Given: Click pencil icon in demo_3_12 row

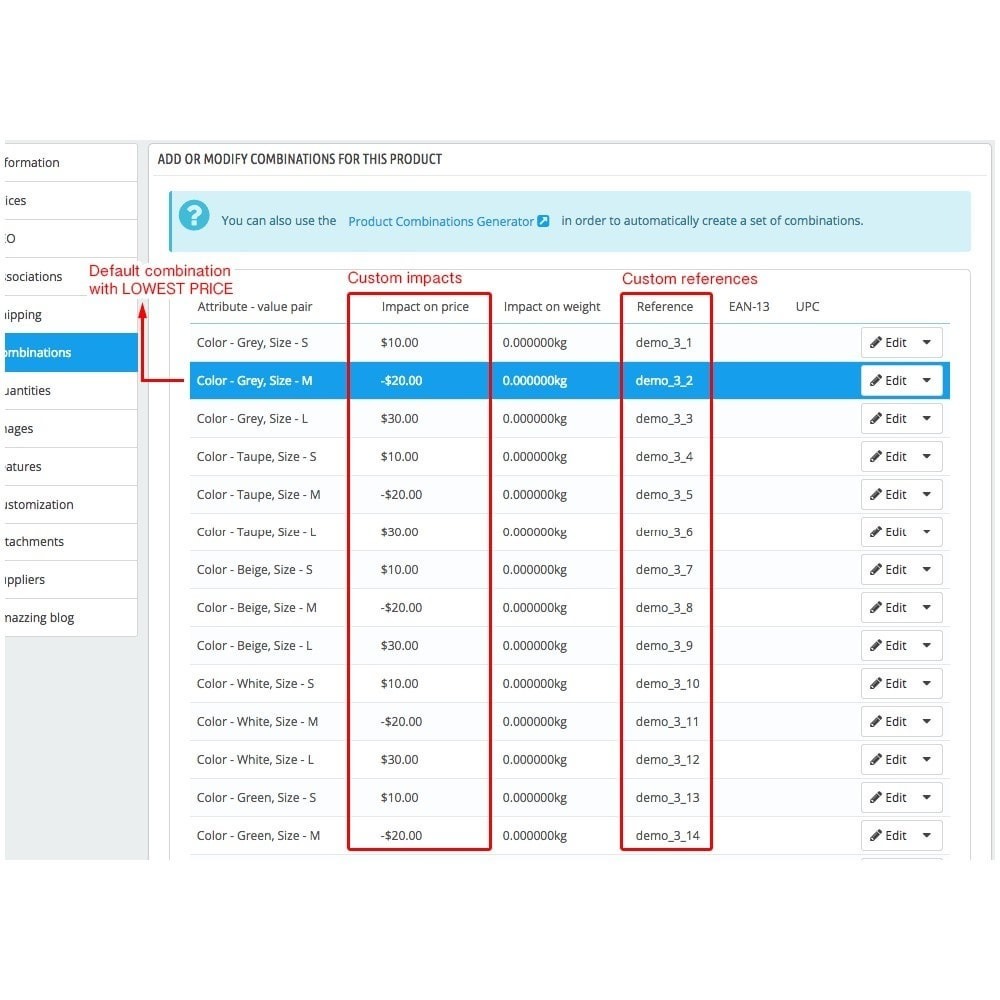Looking at the screenshot, I should click(876, 760).
